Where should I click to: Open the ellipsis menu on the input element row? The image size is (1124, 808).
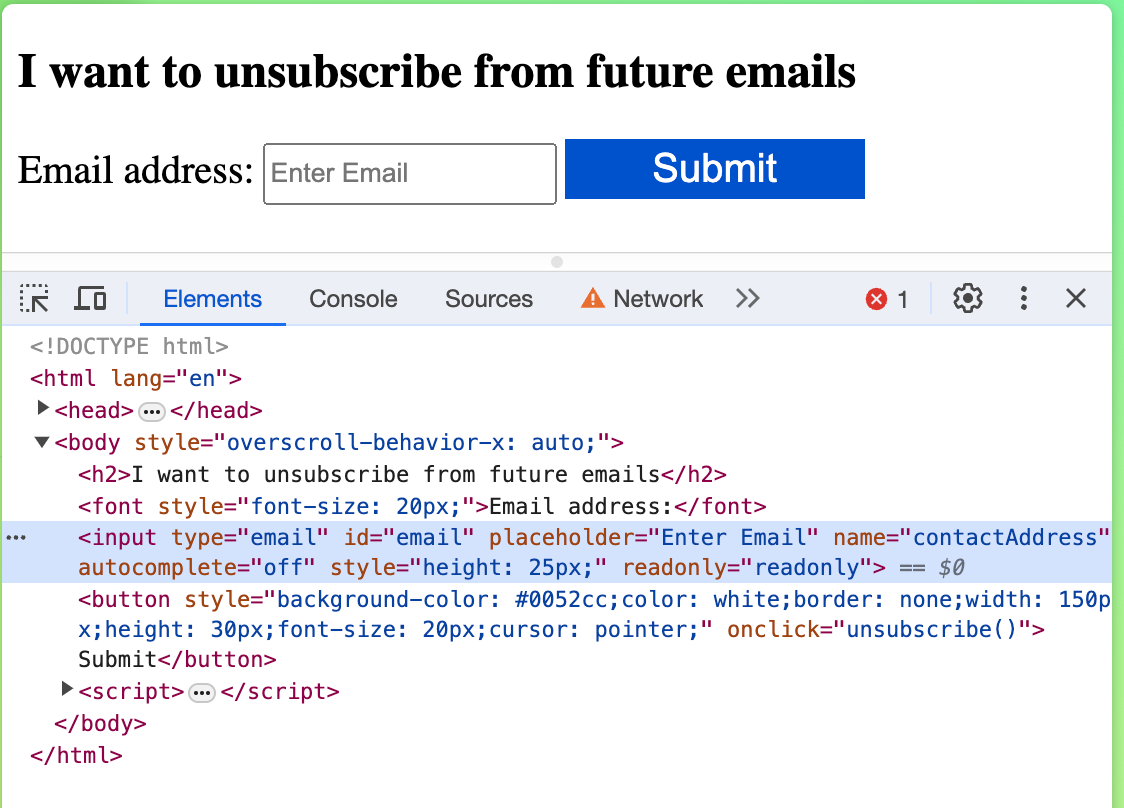click(15, 538)
